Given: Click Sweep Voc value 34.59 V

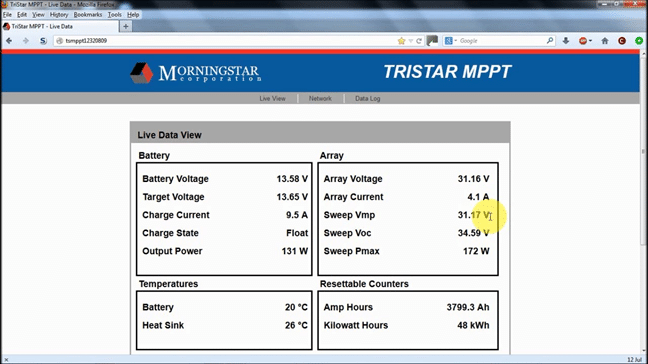Looking at the screenshot, I should tap(474, 233).
